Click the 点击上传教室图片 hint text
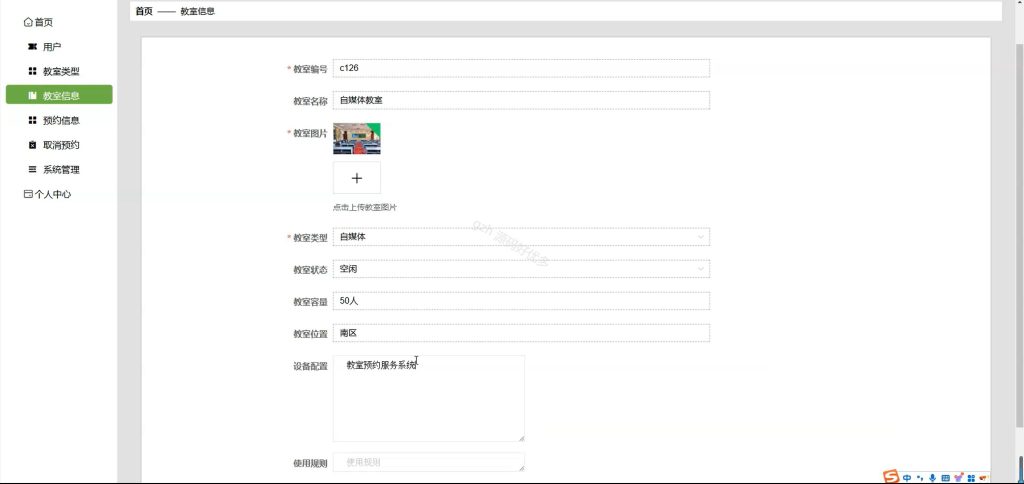Image resolution: width=1024 pixels, height=484 pixels. pos(365,208)
